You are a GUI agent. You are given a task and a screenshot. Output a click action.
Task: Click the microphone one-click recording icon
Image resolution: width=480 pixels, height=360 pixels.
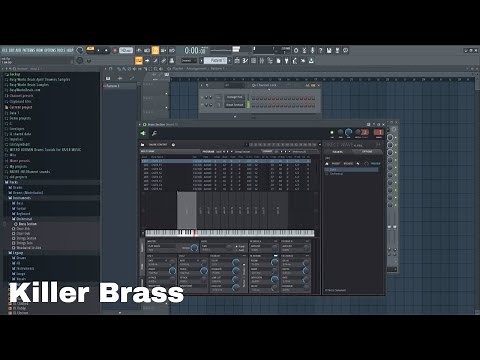312,50
